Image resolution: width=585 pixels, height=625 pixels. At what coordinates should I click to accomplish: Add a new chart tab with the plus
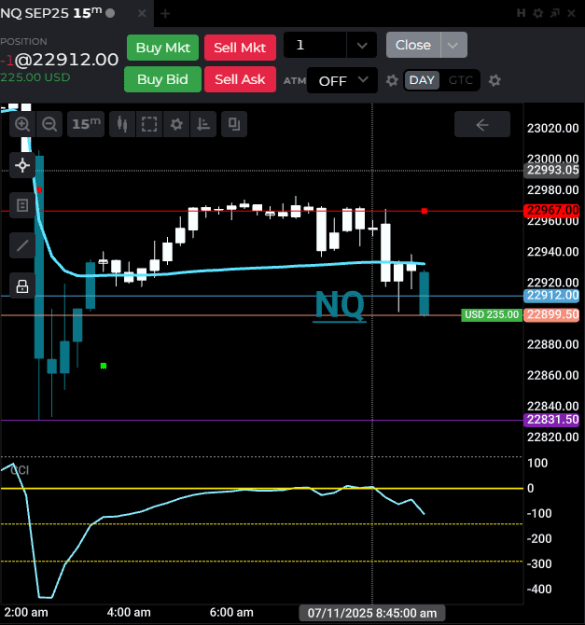(x=165, y=14)
